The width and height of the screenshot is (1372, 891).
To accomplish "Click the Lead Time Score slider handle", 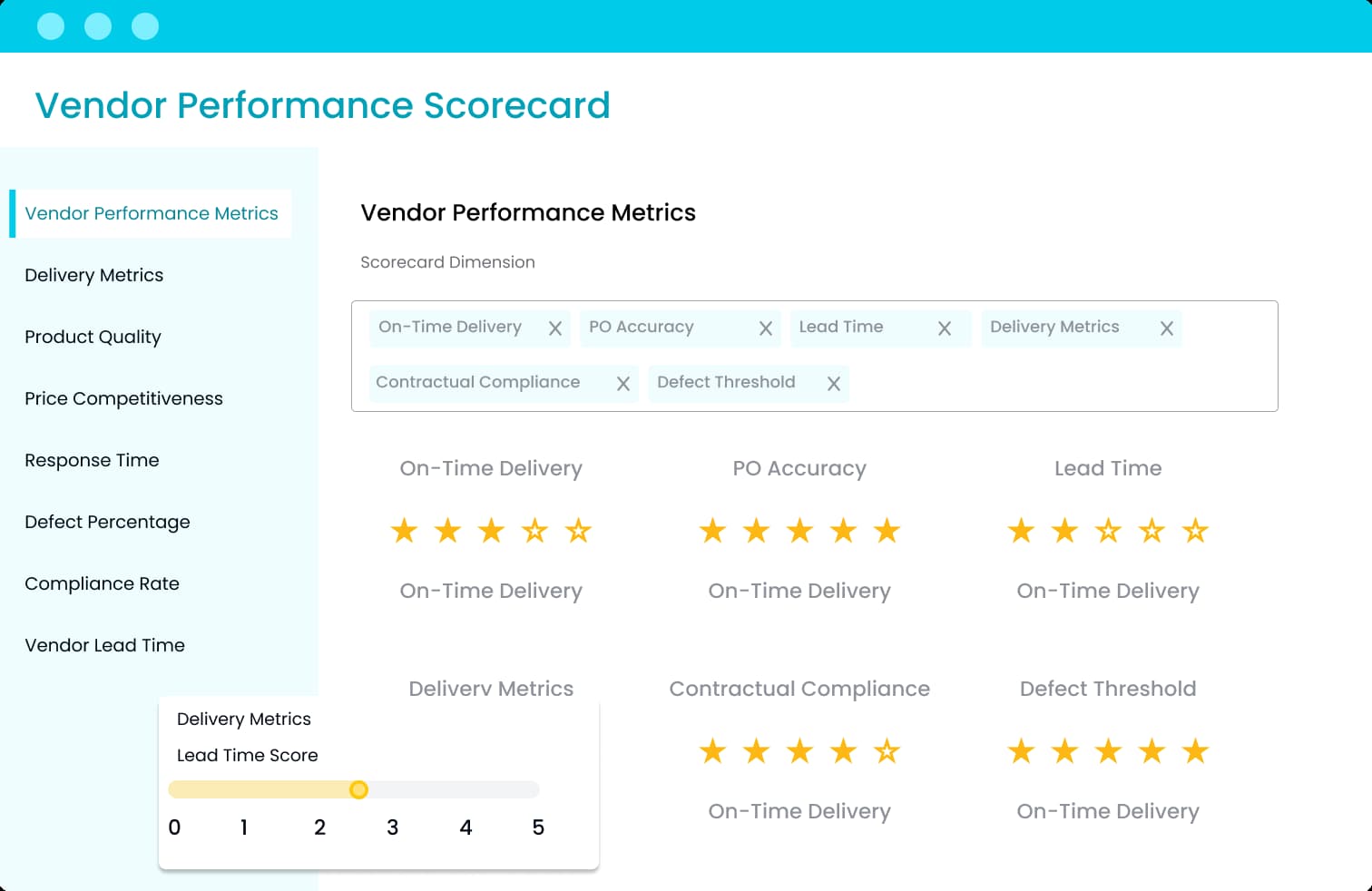I will click(x=358, y=789).
